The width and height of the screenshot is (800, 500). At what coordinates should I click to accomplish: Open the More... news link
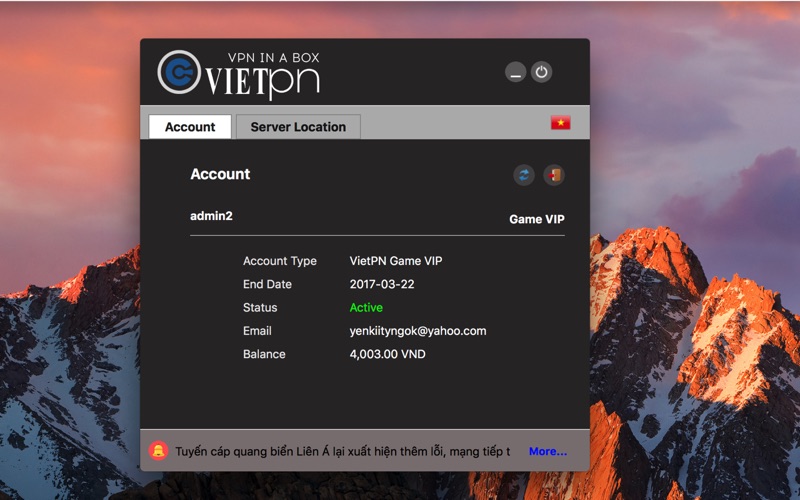548,451
